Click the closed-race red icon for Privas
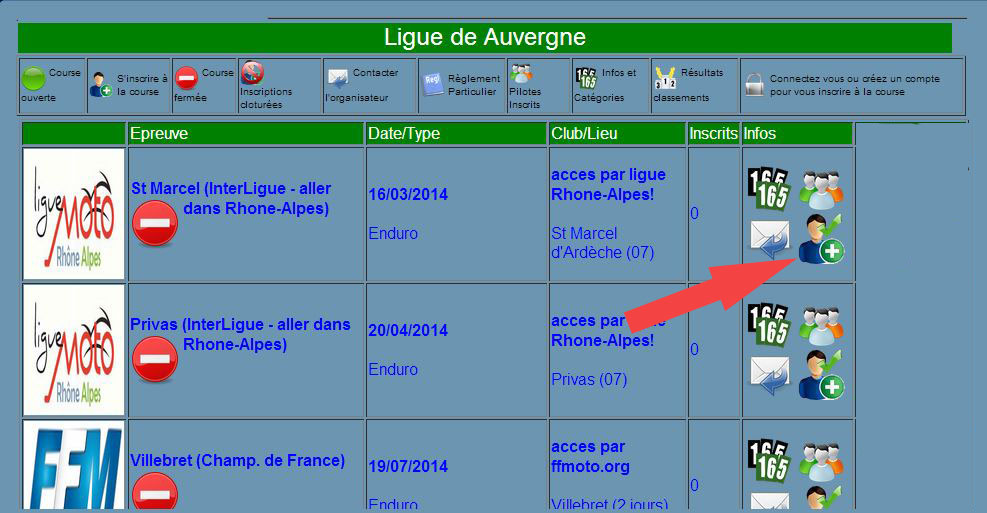 [155, 359]
